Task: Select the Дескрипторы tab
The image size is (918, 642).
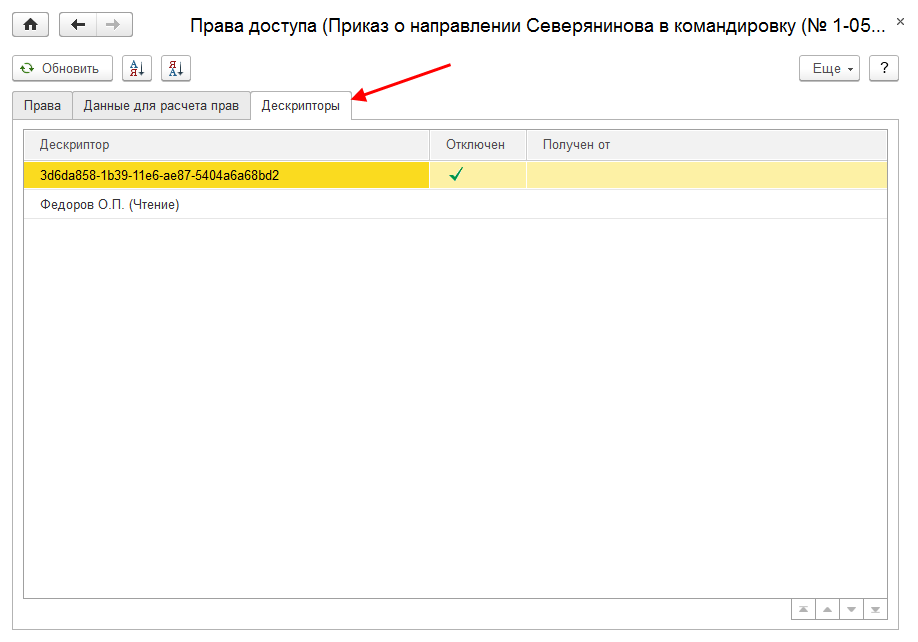Action: (x=300, y=106)
